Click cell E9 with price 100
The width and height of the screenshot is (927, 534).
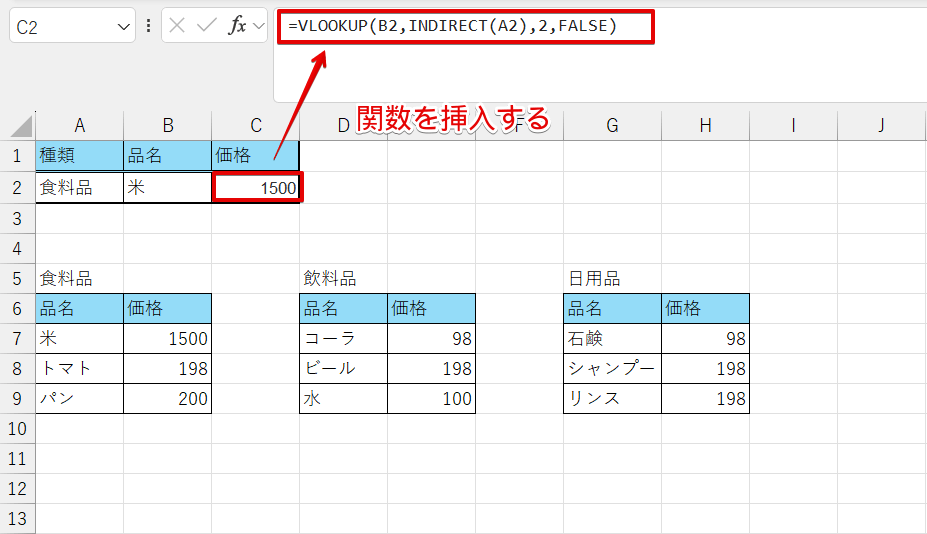432,399
